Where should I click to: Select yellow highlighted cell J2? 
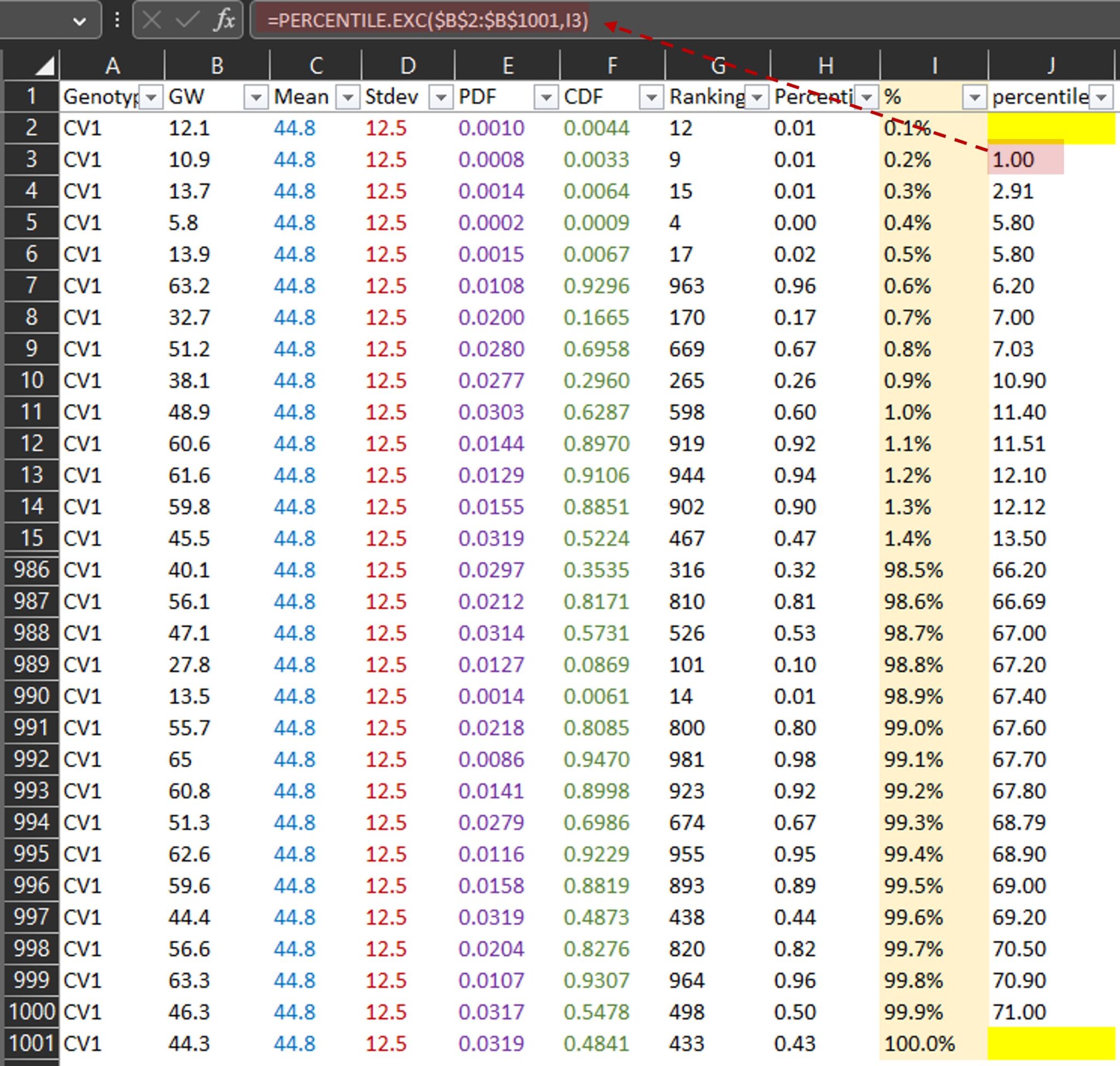pyautogui.click(x=1051, y=128)
